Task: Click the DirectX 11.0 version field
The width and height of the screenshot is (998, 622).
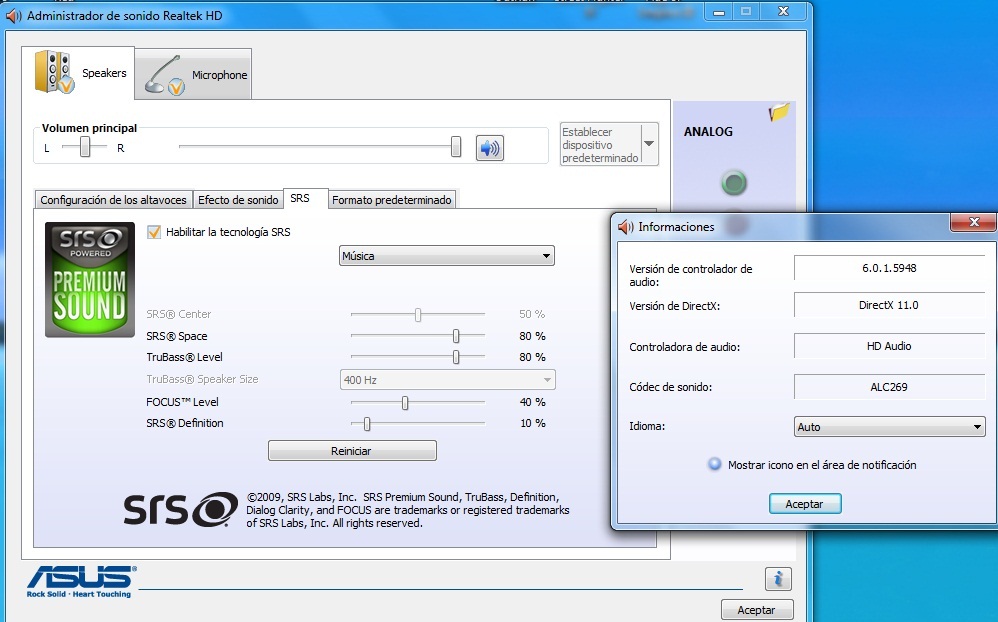Action: [889, 305]
